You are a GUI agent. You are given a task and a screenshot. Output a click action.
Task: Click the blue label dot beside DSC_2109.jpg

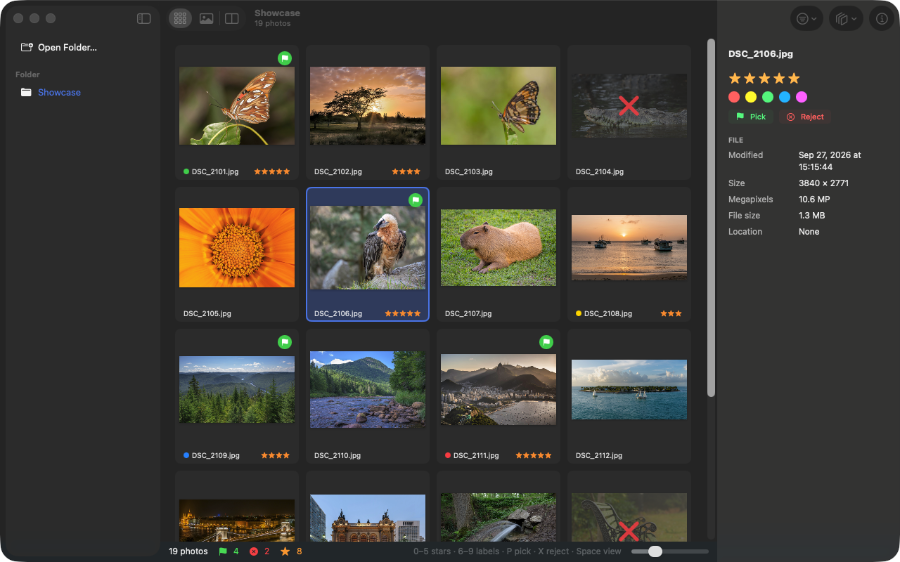[186, 455]
